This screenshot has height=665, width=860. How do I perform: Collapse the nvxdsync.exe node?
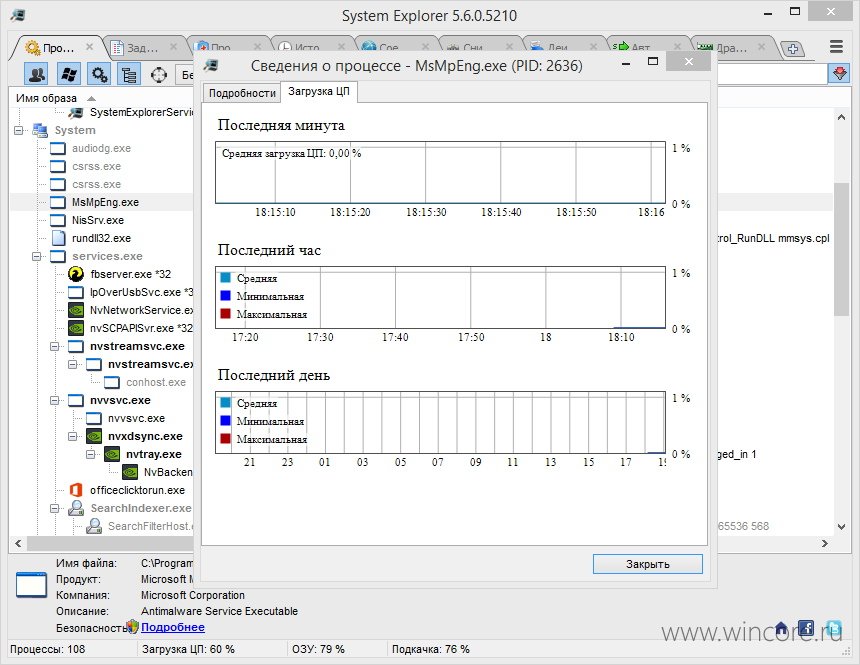pos(73,436)
